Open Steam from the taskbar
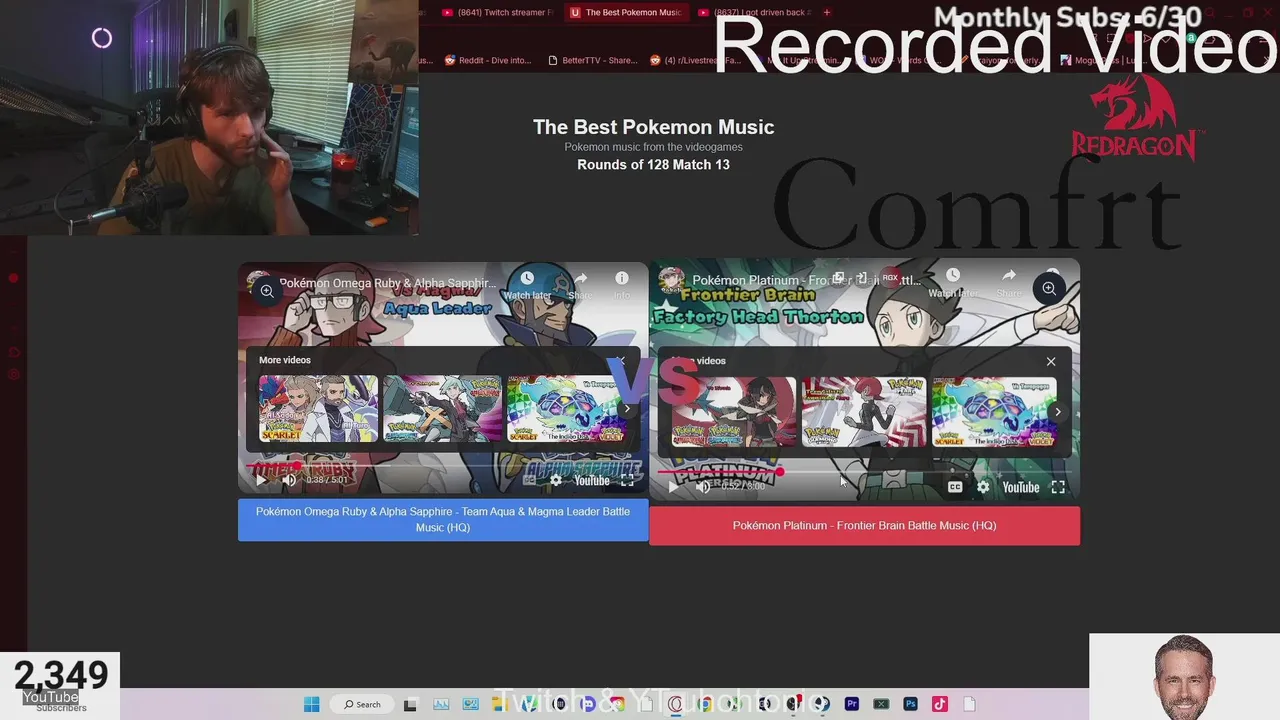Viewport: 1280px width, 720px height. pos(823,704)
